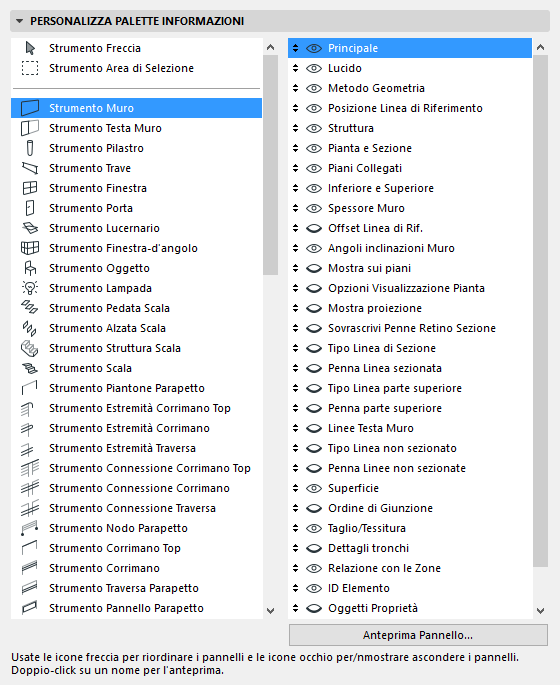Toggle eye for Superficie panel

(x=314, y=488)
